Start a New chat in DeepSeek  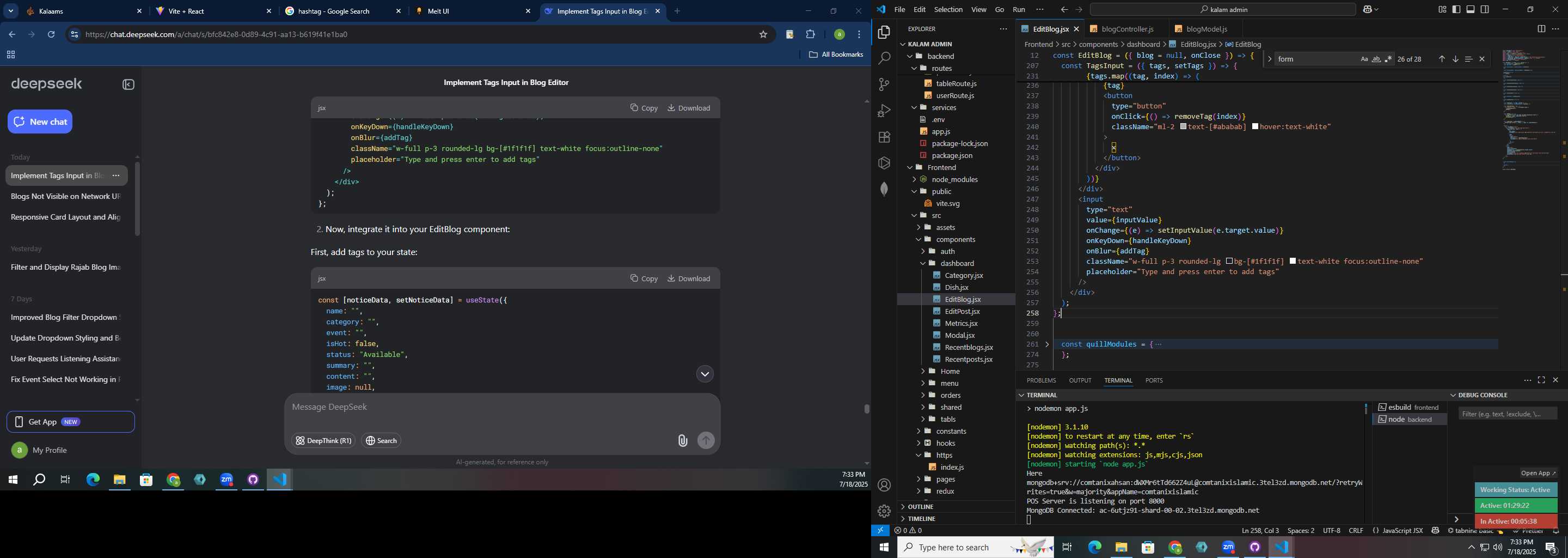click(40, 122)
